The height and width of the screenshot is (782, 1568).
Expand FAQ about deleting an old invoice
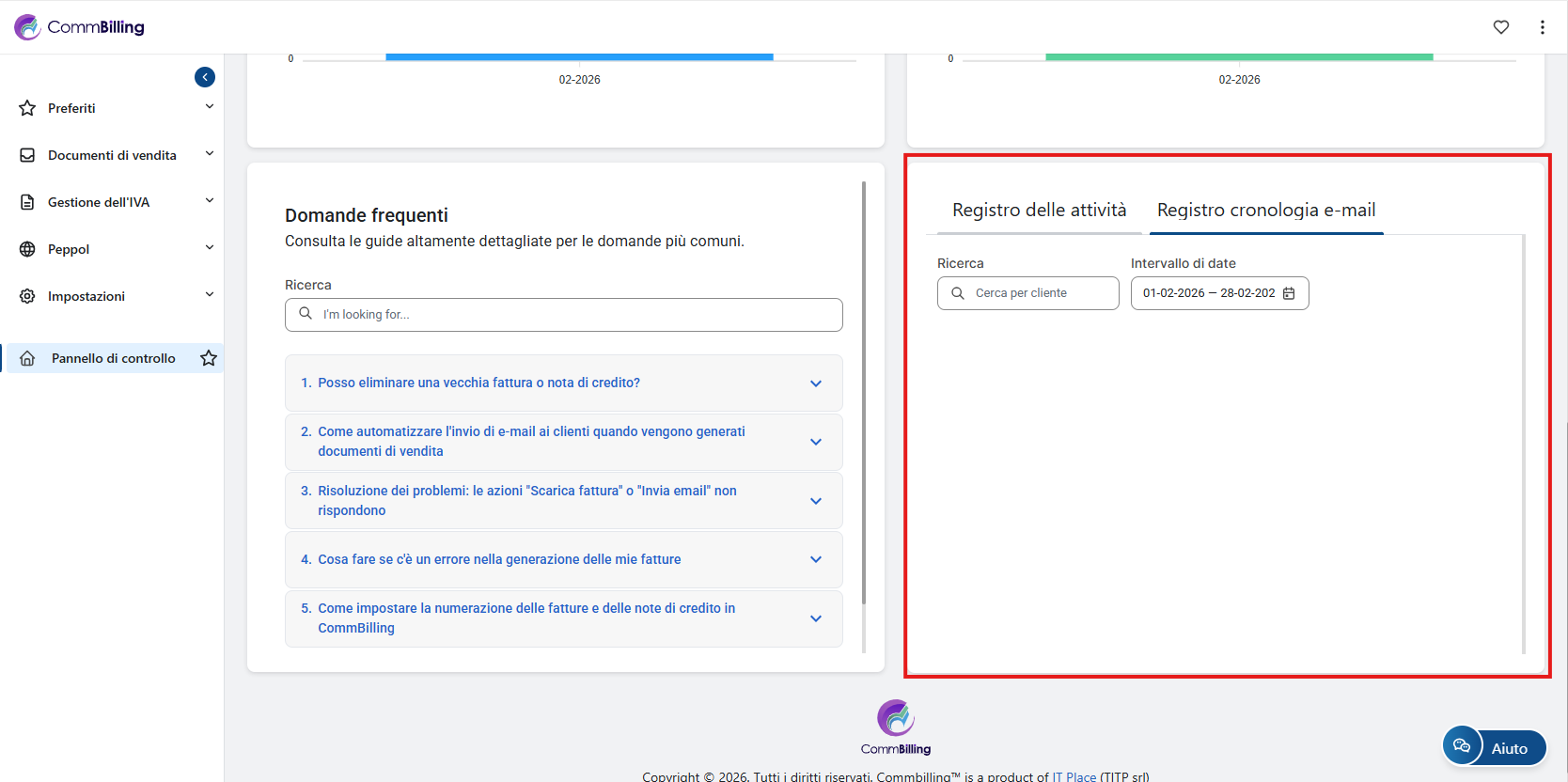point(563,383)
